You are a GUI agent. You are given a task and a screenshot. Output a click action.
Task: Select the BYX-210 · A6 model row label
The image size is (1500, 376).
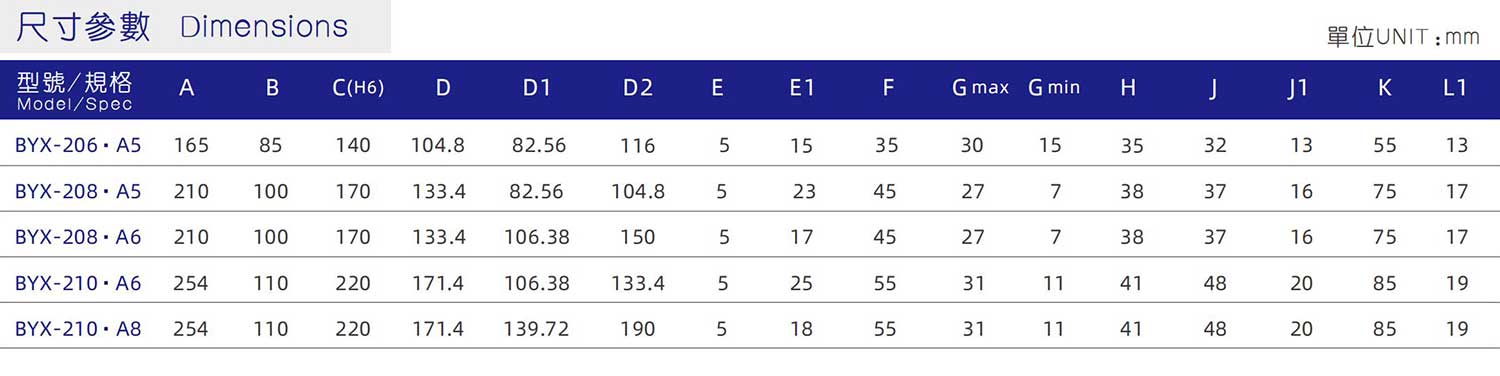(78, 283)
